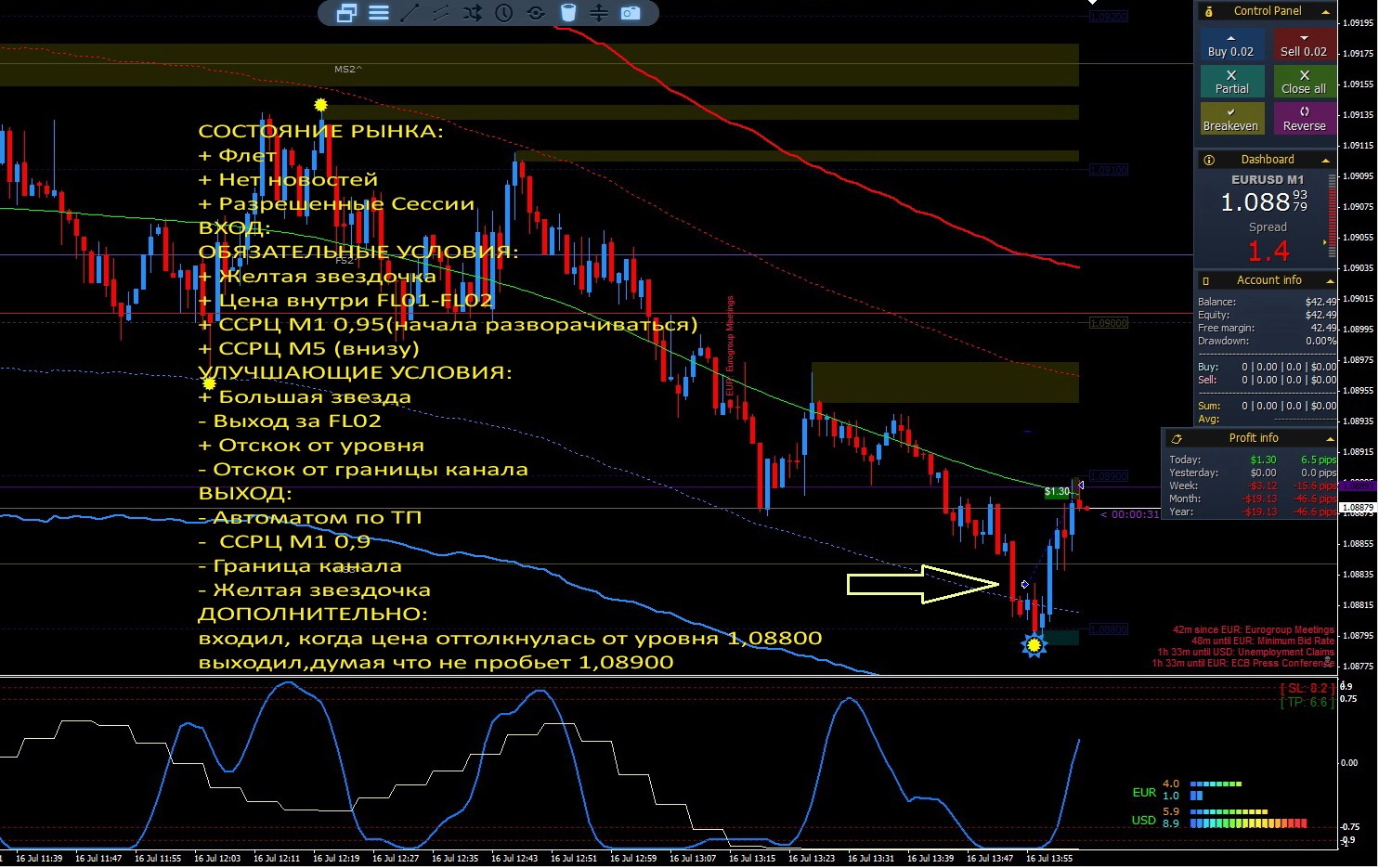Click the blue spiky star marker on chart
Viewport: 1379px width, 868px height.
1034,644
